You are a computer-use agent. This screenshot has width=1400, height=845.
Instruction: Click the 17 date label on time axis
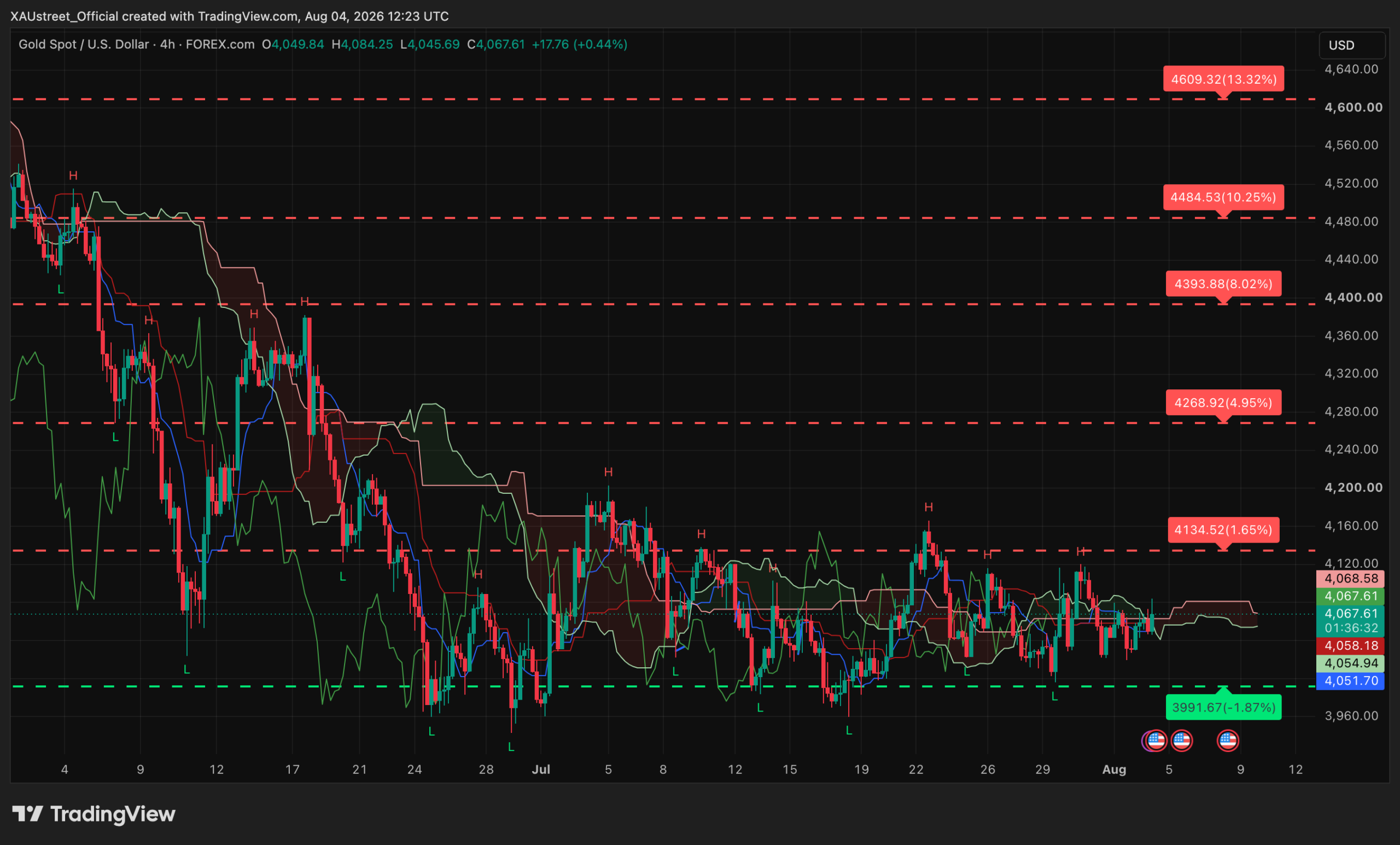tap(292, 770)
